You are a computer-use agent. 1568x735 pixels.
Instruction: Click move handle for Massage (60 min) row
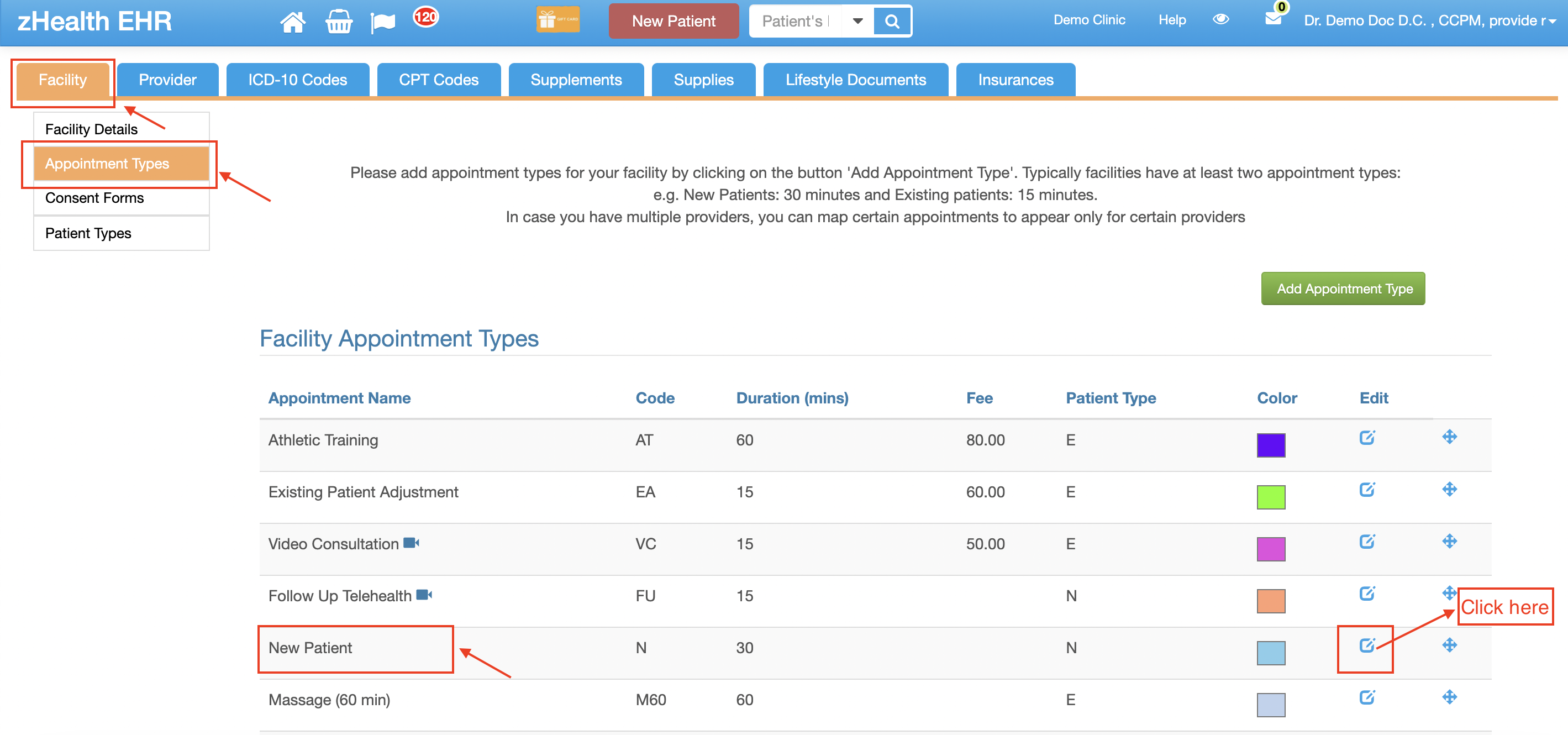[x=1449, y=697]
